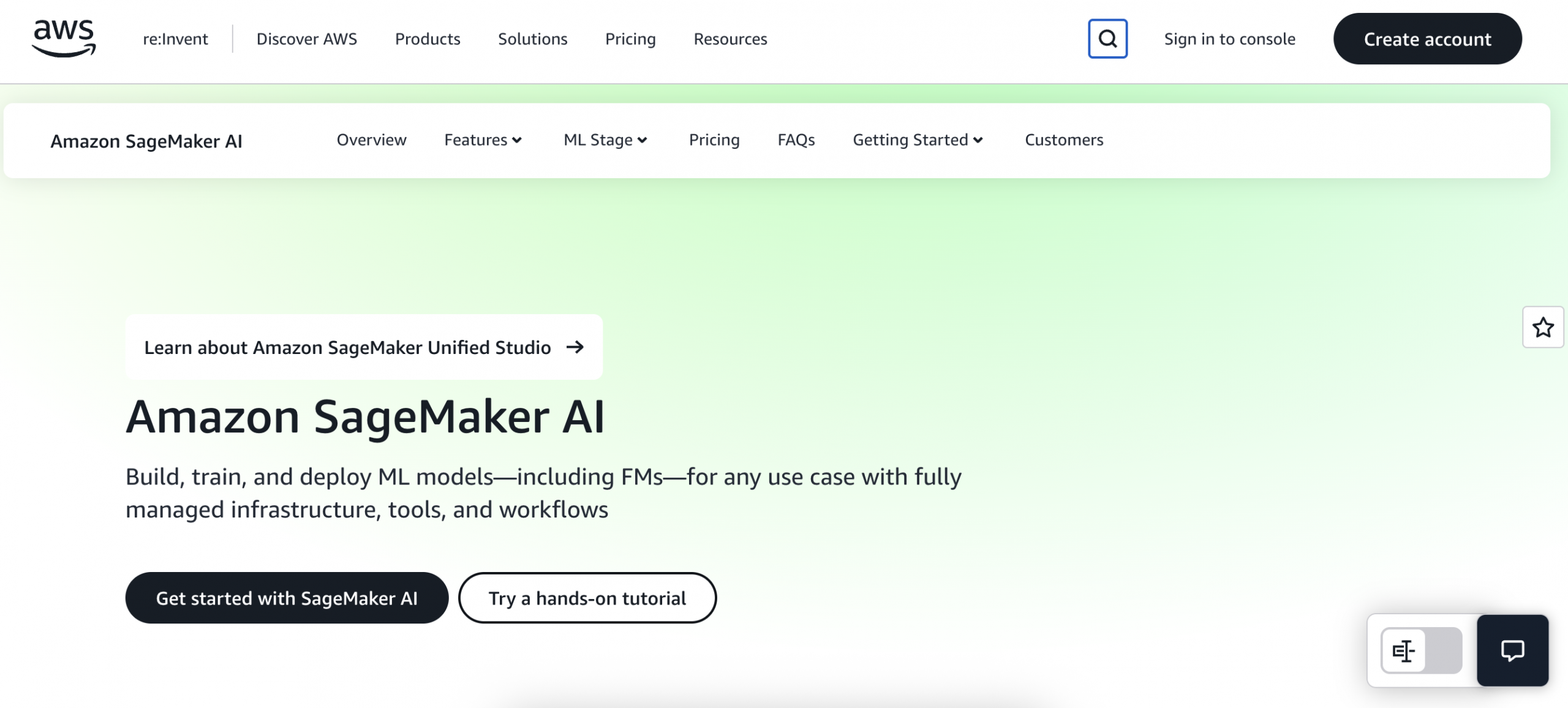
Task: Click Try a hands-on tutorial
Action: click(587, 597)
